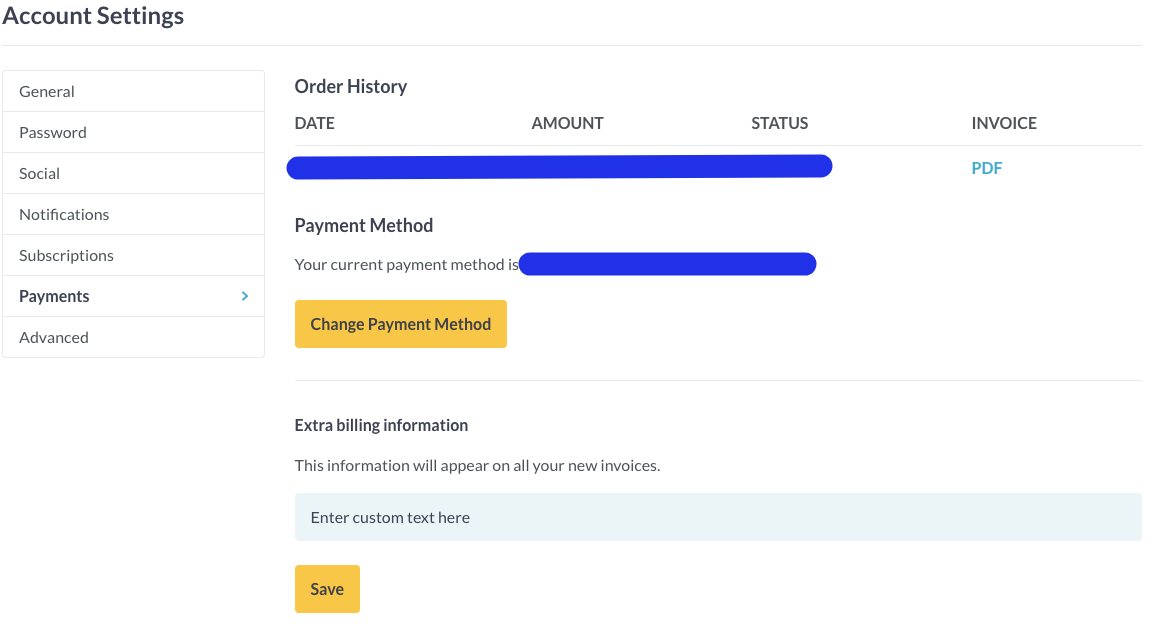Click the INVOICE column header
The width and height of the screenshot is (1165, 627).
(1004, 123)
